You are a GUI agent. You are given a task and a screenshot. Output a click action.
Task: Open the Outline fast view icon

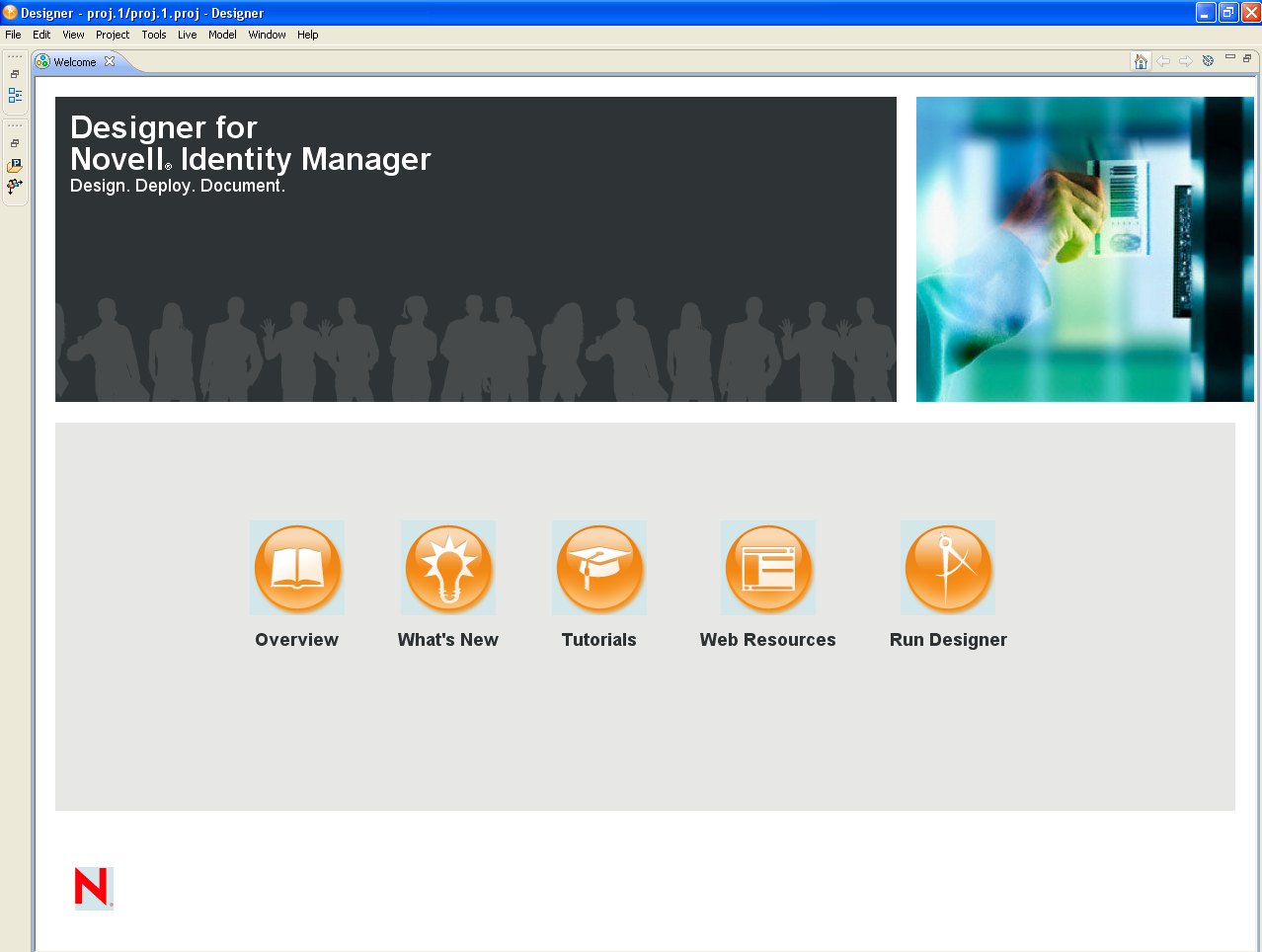pyautogui.click(x=15, y=96)
